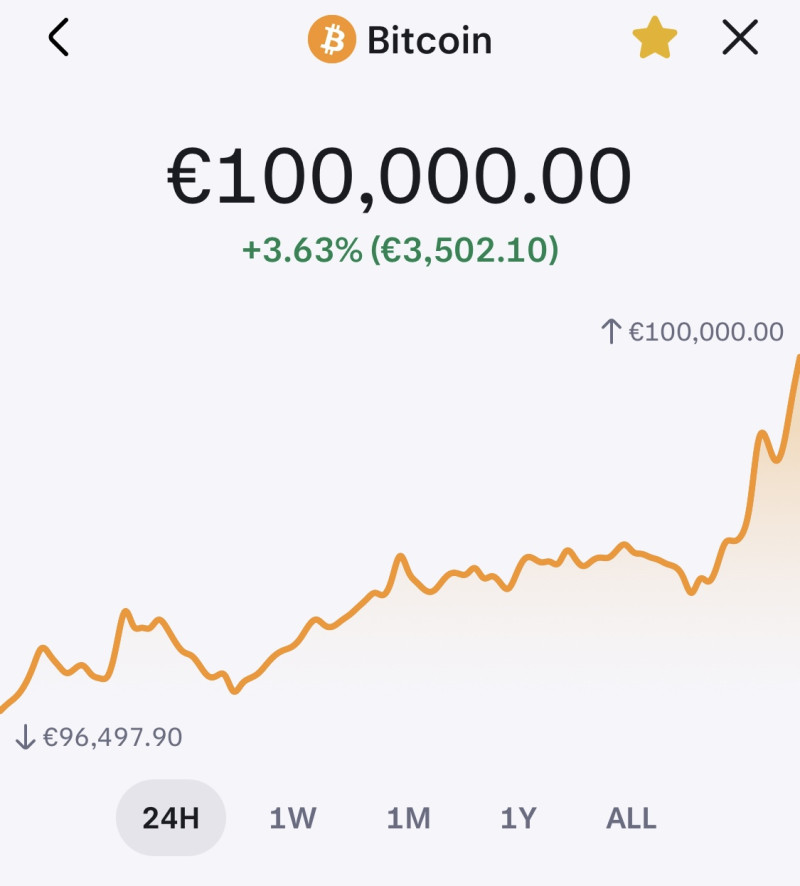Viewport: 800px width, 886px height.
Task: Click the €100,000.00 main price
Action: point(399,176)
